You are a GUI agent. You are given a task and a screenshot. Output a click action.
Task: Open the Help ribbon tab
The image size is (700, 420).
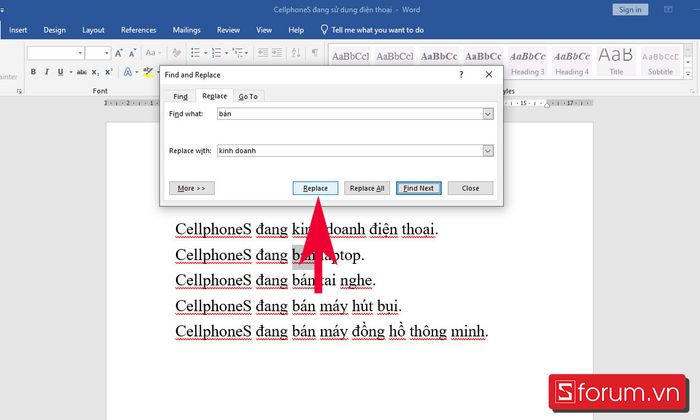pos(296,30)
